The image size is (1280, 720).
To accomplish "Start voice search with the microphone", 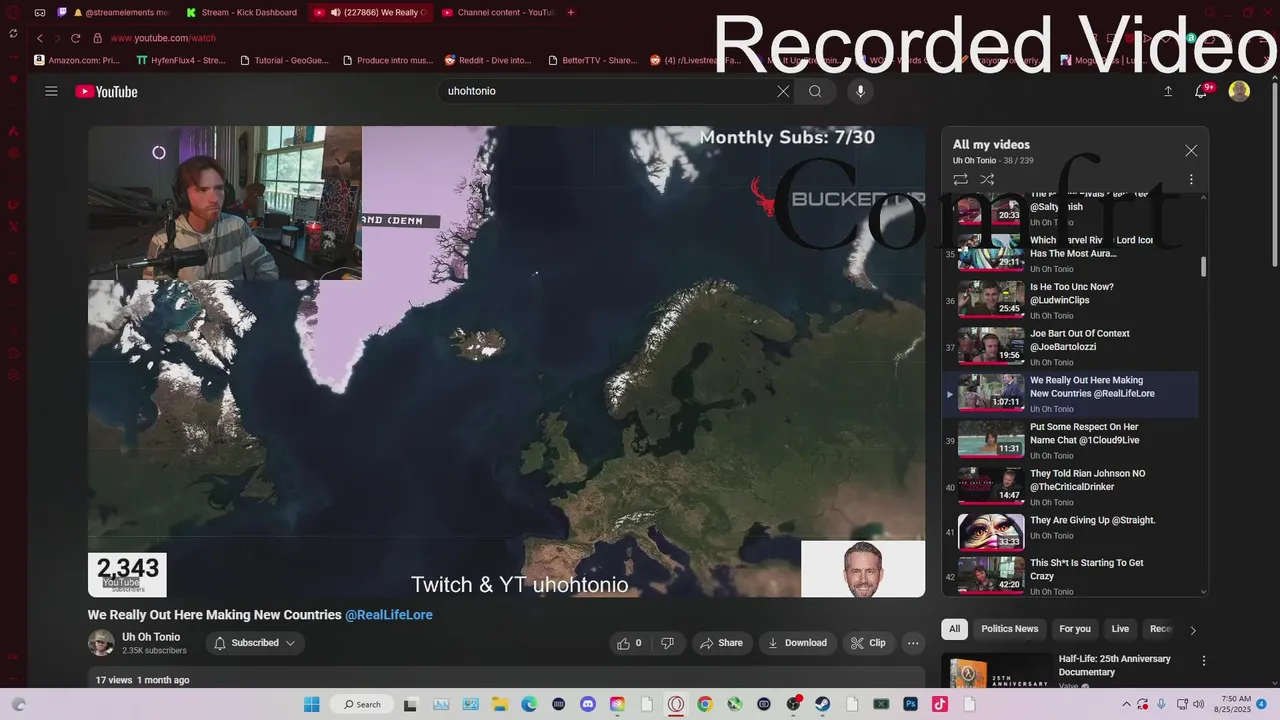I will point(860,91).
